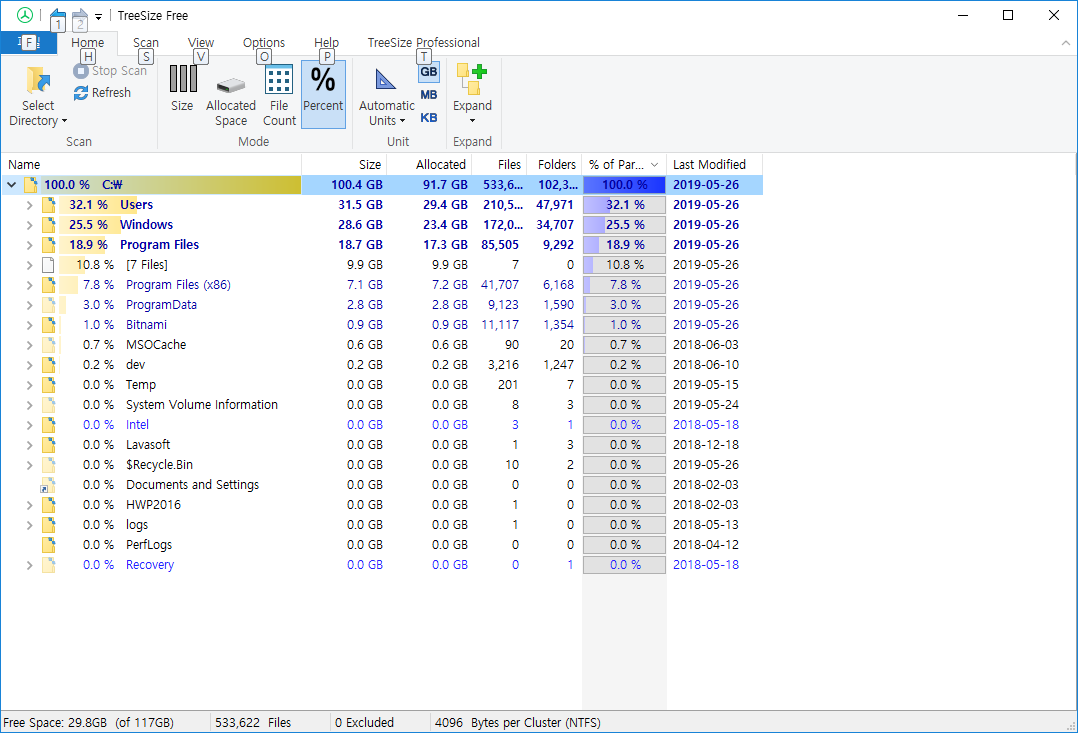Click the Stop Scan icon
The image size is (1078, 733).
point(80,71)
